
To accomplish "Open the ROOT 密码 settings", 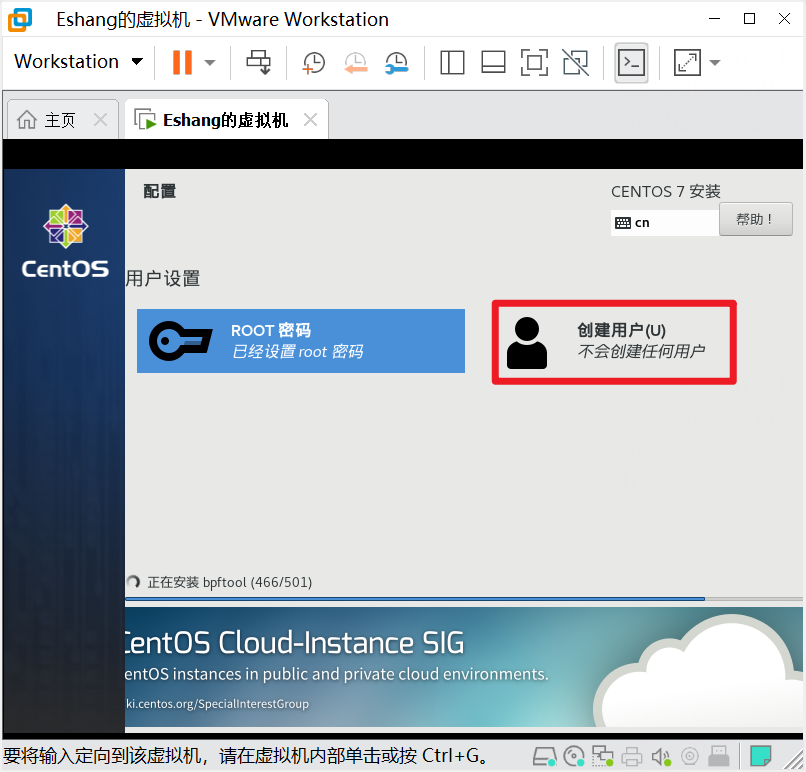I will pyautogui.click(x=301, y=341).
